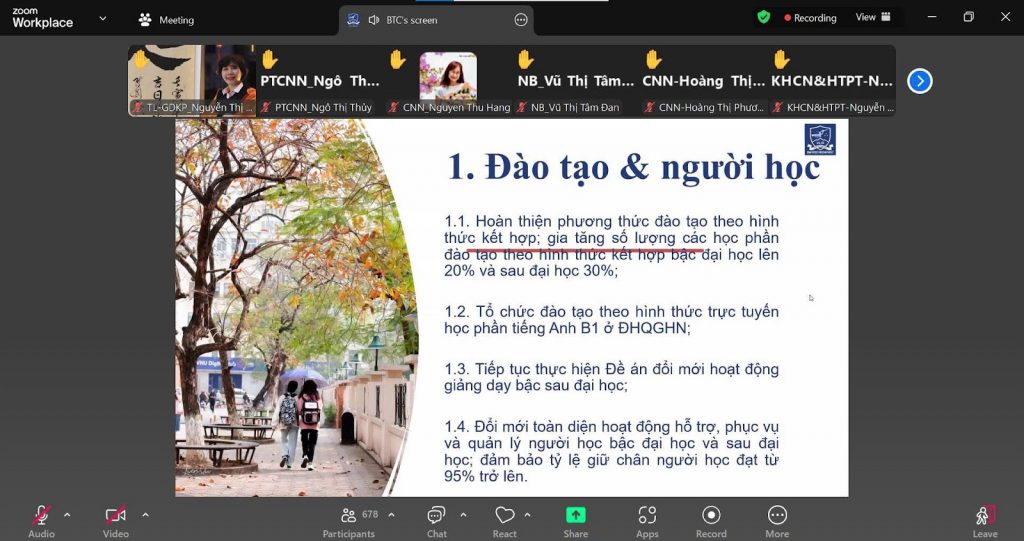Click the green Share screen button
The image size is (1024, 541).
[576, 518]
